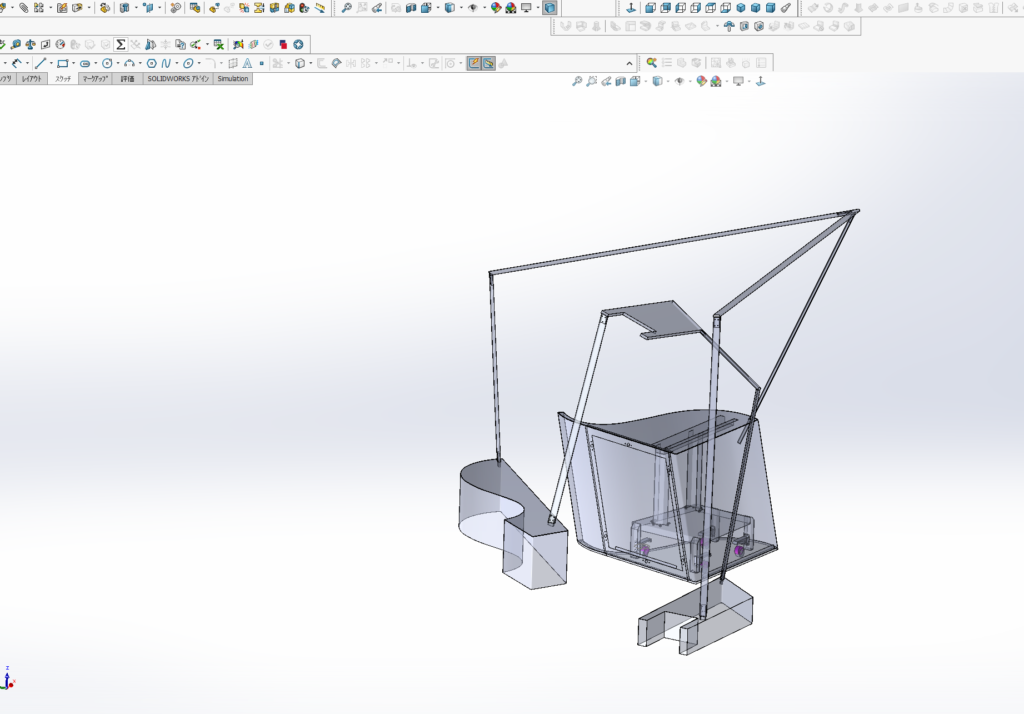The image size is (1024, 714).
Task: Expand the Hide/Show Items eye dropdown in viewport
Action: click(x=688, y=81)
